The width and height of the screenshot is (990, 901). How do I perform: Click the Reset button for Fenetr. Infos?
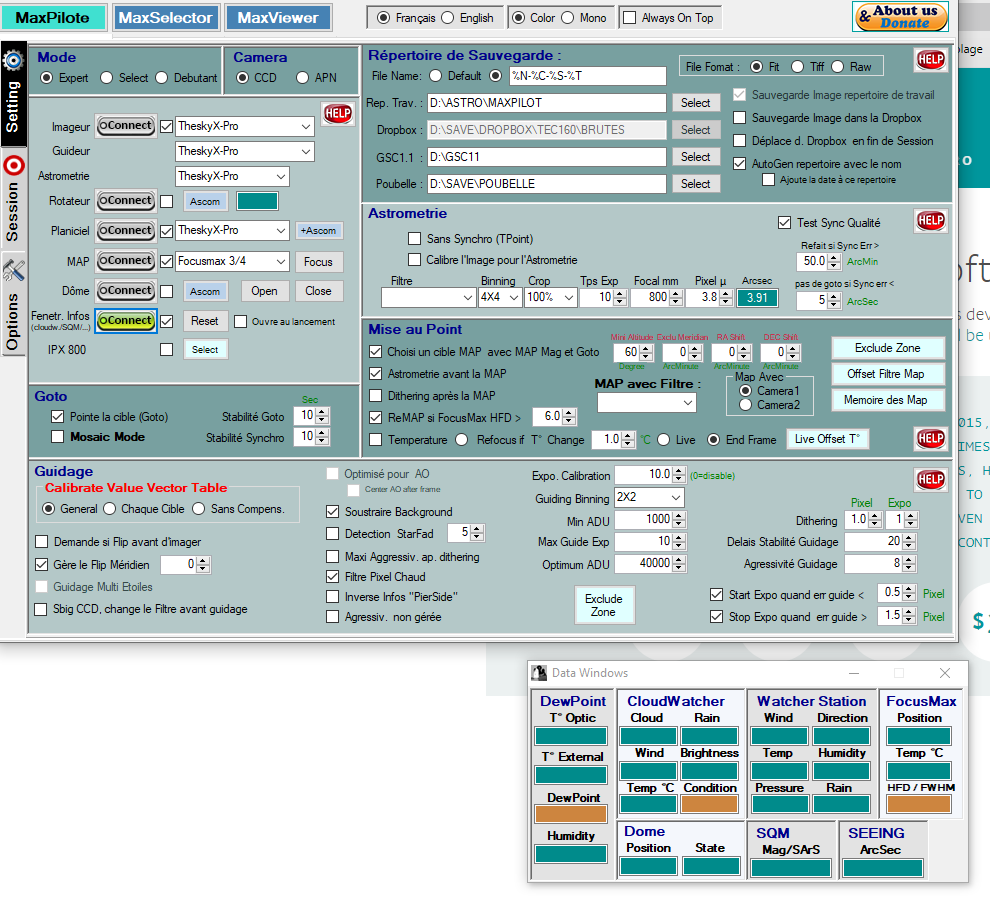pyautogui.click(x=205, y=321)
